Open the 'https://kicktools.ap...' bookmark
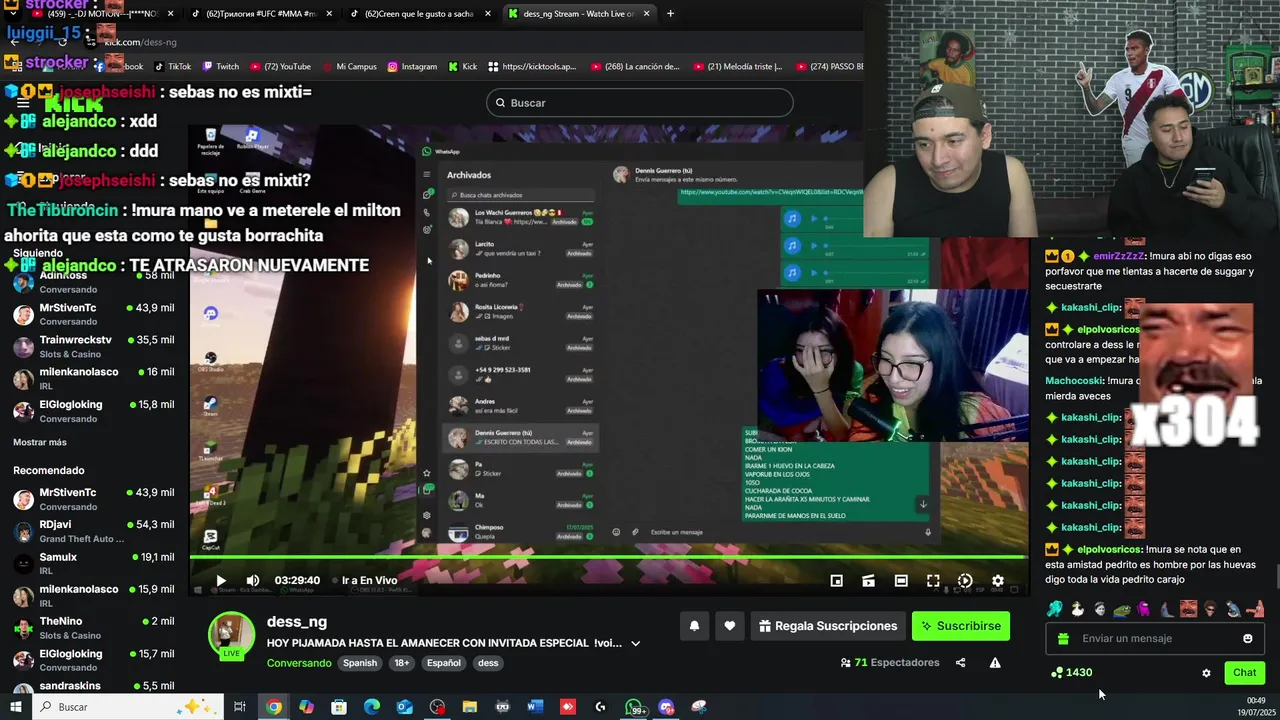The width and height of the screenshot is (1280, 720). coord(531,67)
